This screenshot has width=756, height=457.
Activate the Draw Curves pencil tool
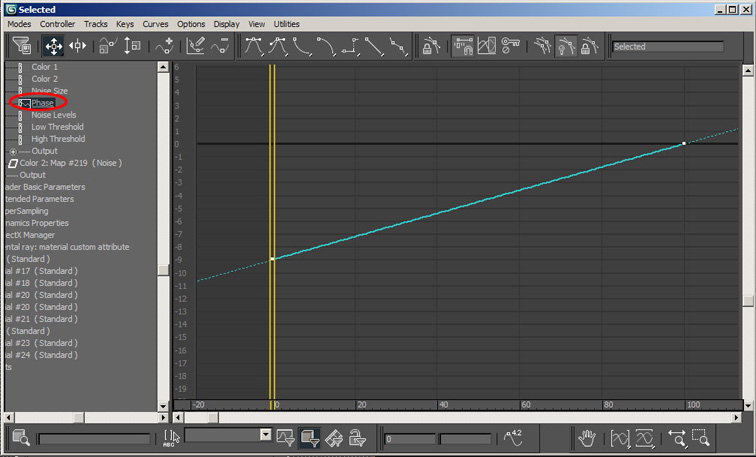(195, 46)
